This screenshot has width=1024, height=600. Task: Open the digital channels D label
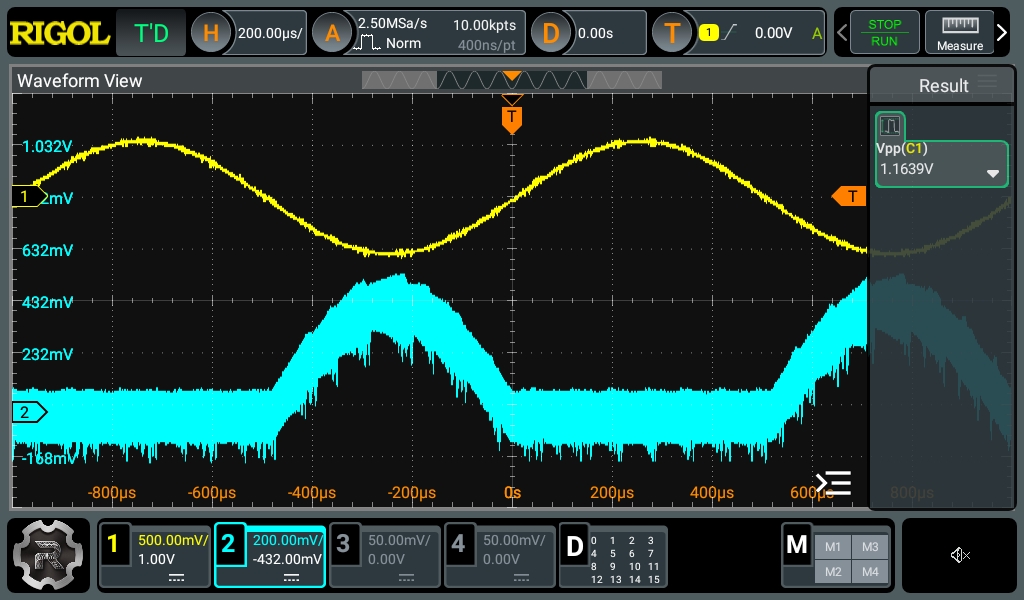pos(575,546)
